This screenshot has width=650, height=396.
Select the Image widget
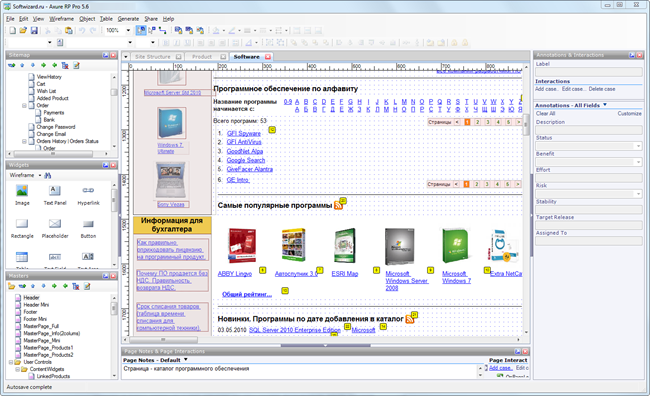click(x=22, y=195)
